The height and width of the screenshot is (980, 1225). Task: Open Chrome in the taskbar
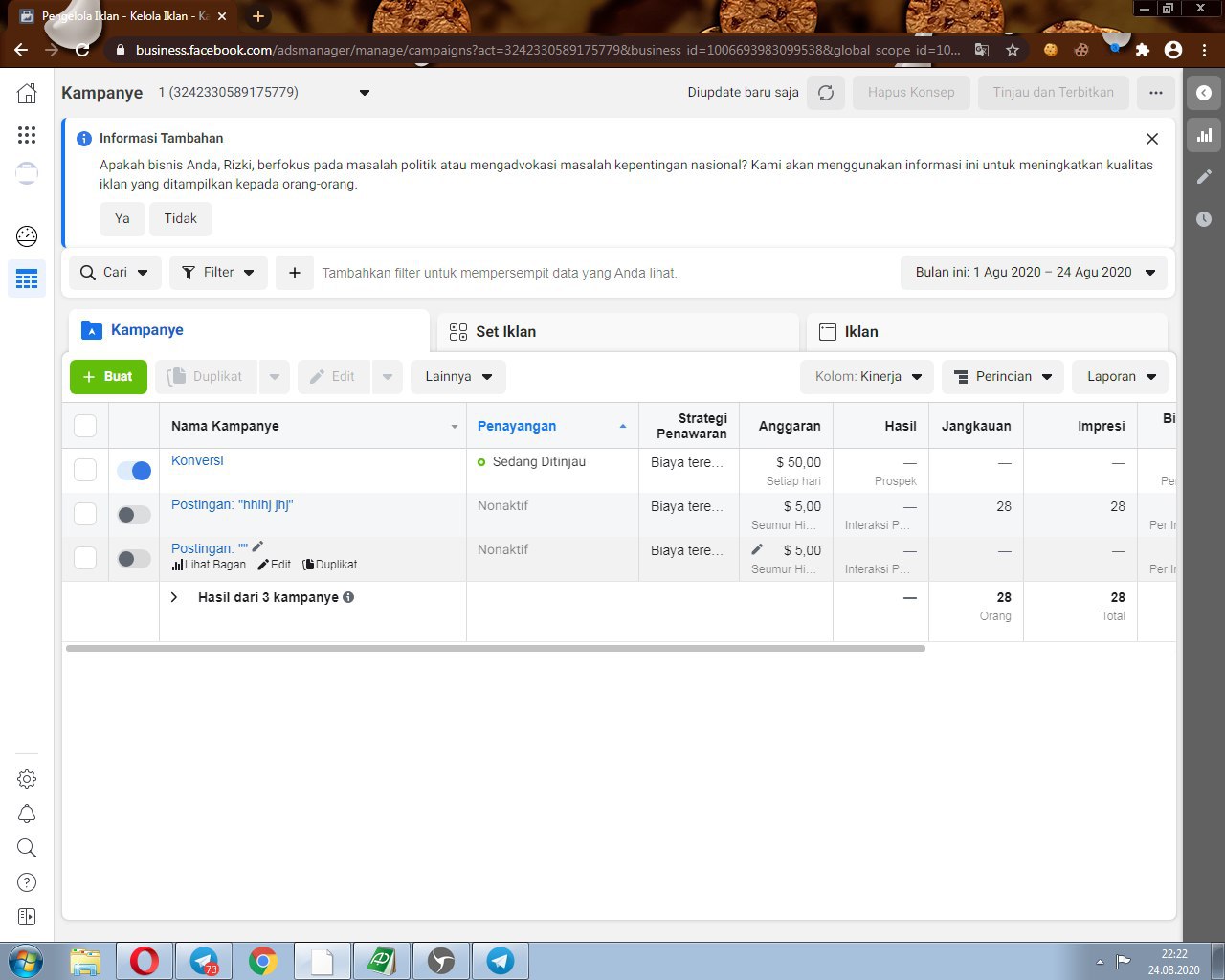(263, 961)
